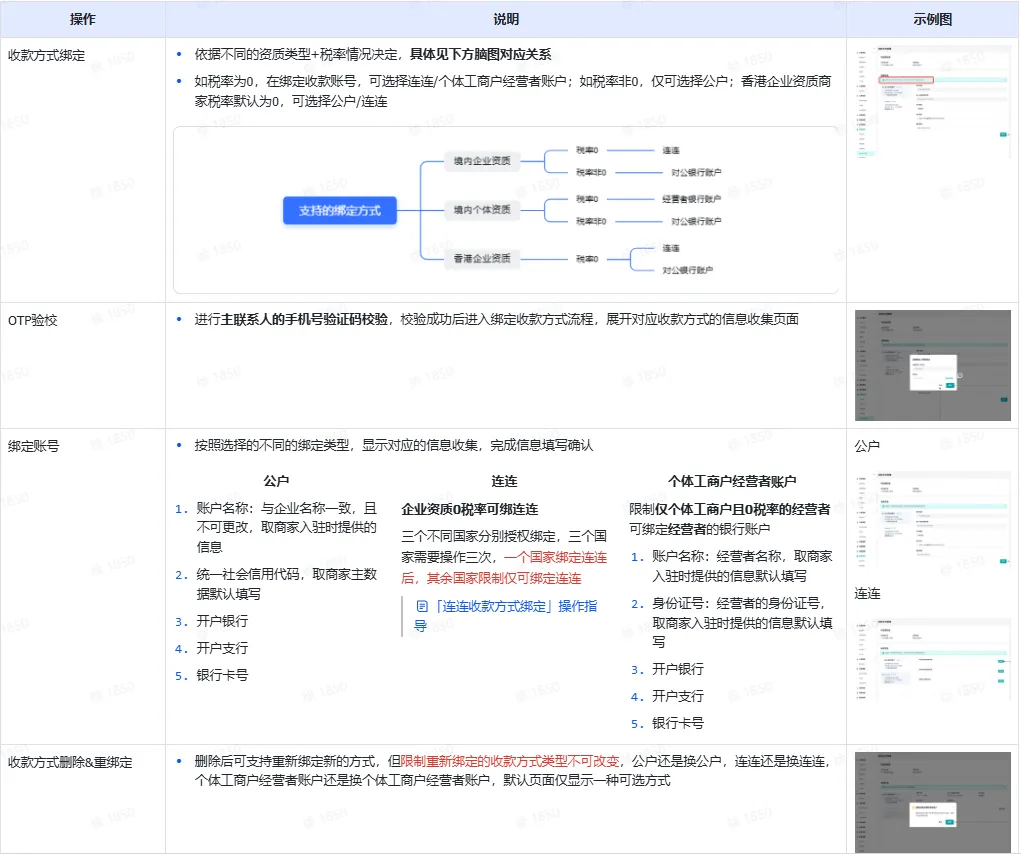Viewport: 1021px width, 854px height.
Task: Click the 收款方式绑定 row label
Action: (46, 55)
